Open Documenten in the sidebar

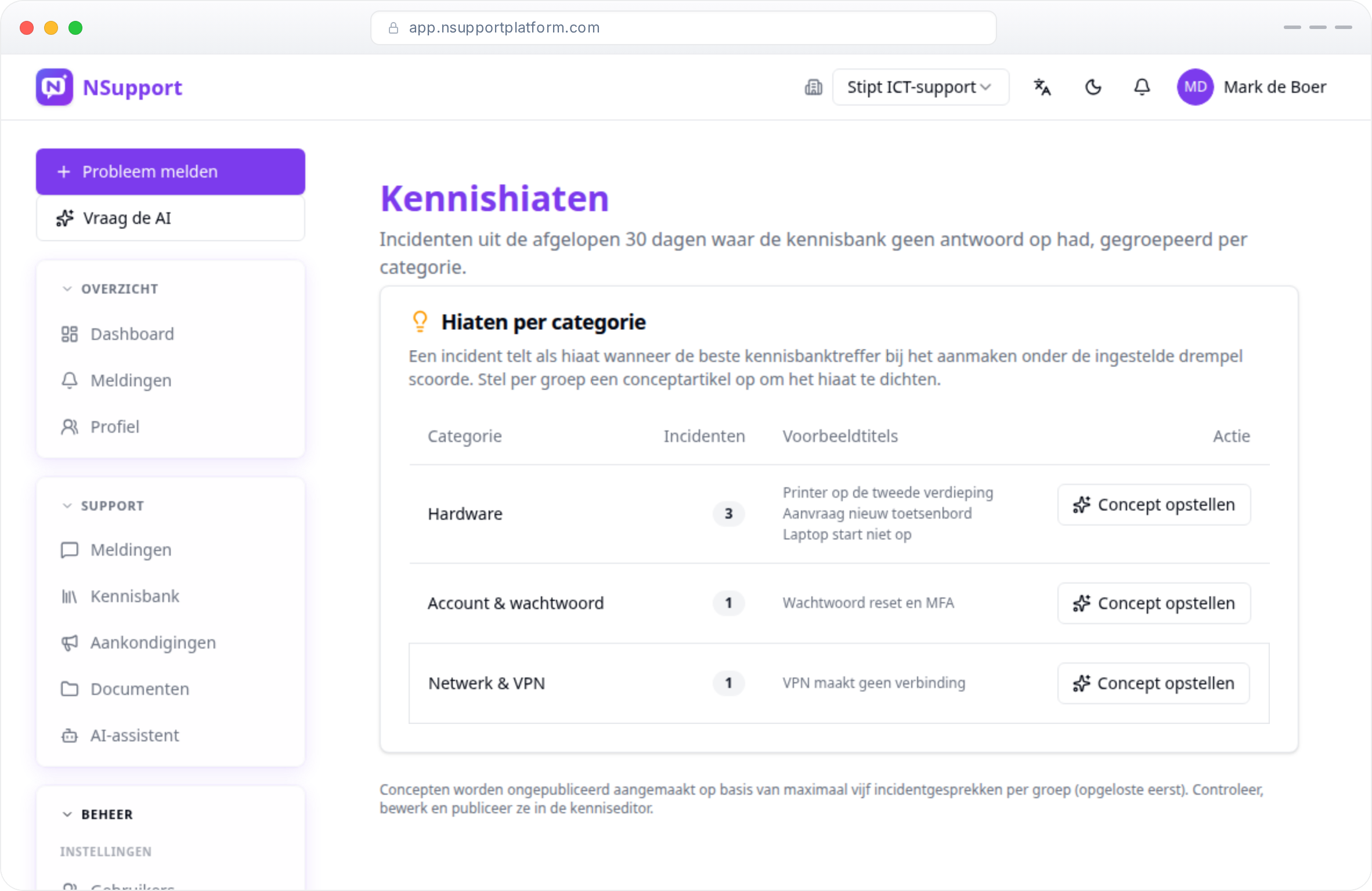[x=171, y=689]
